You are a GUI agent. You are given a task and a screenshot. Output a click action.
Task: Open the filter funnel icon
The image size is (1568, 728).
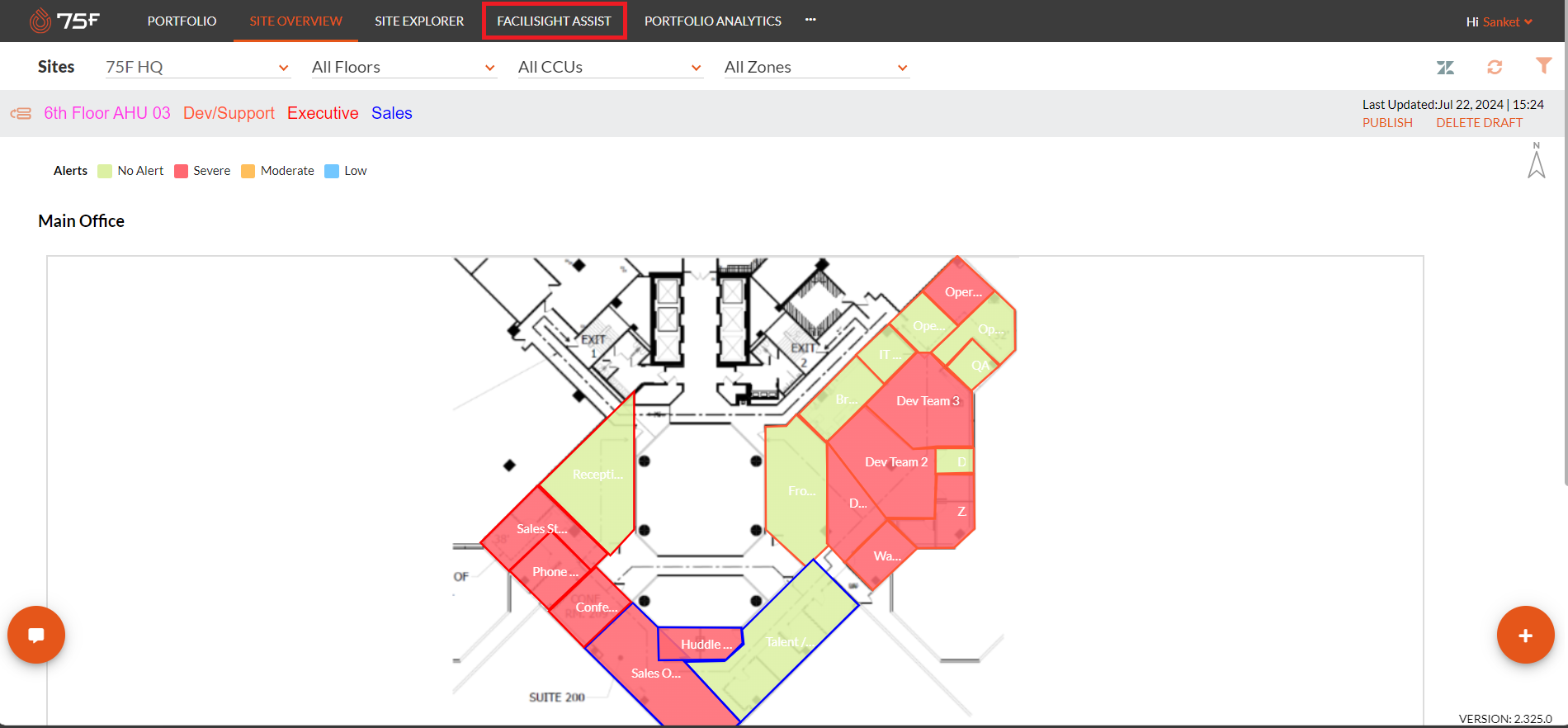pyautogui.click(x=1543, y=66)
